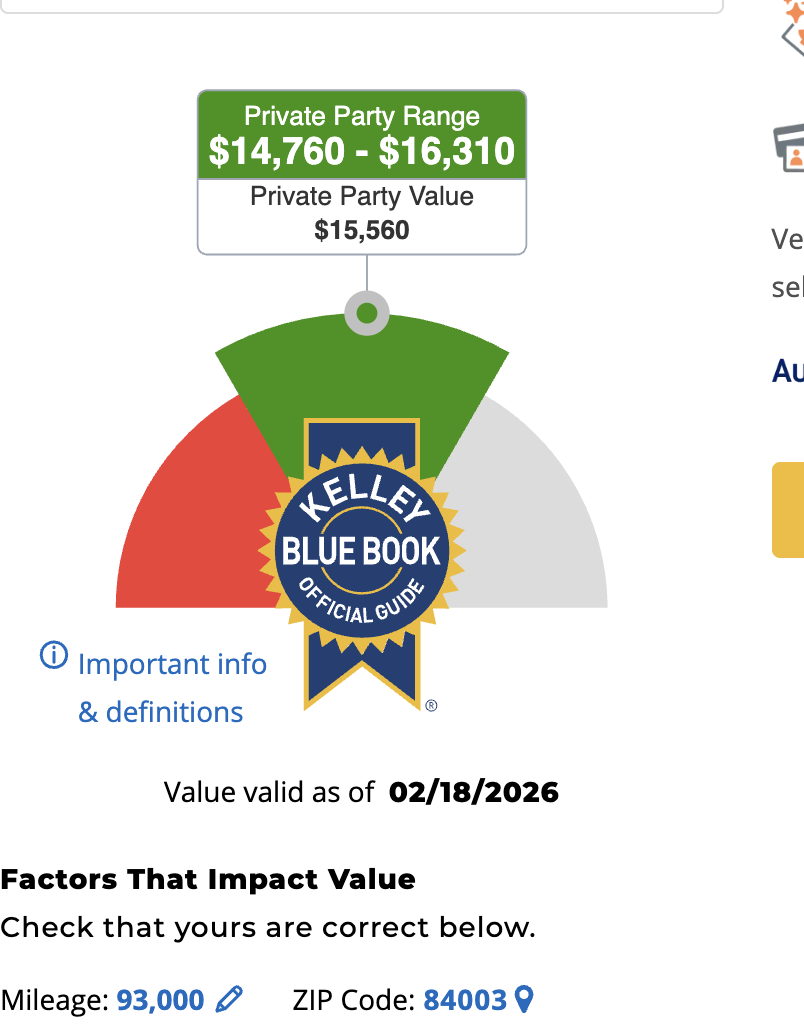
Task: Click the registered trademark symbol by the badge
Action: [x=431, y=705]
